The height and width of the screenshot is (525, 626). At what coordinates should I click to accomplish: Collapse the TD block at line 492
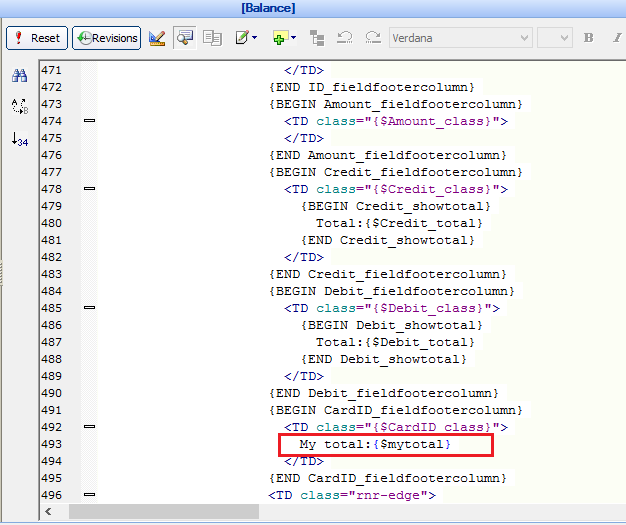89,427
